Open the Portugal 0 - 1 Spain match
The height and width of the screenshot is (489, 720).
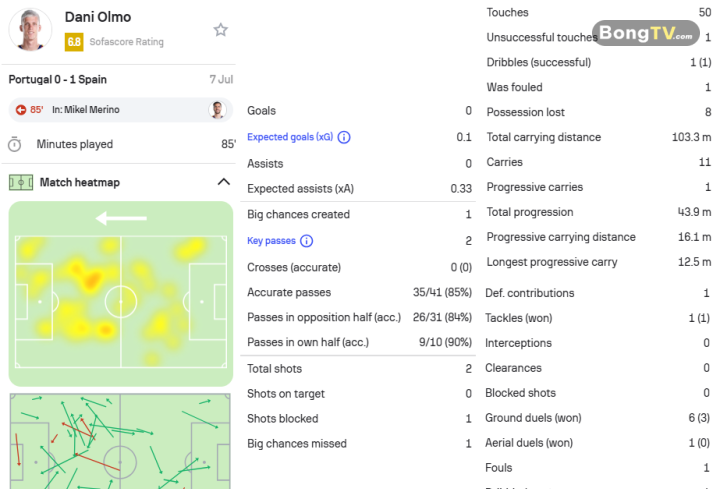[x=57, y=79]
